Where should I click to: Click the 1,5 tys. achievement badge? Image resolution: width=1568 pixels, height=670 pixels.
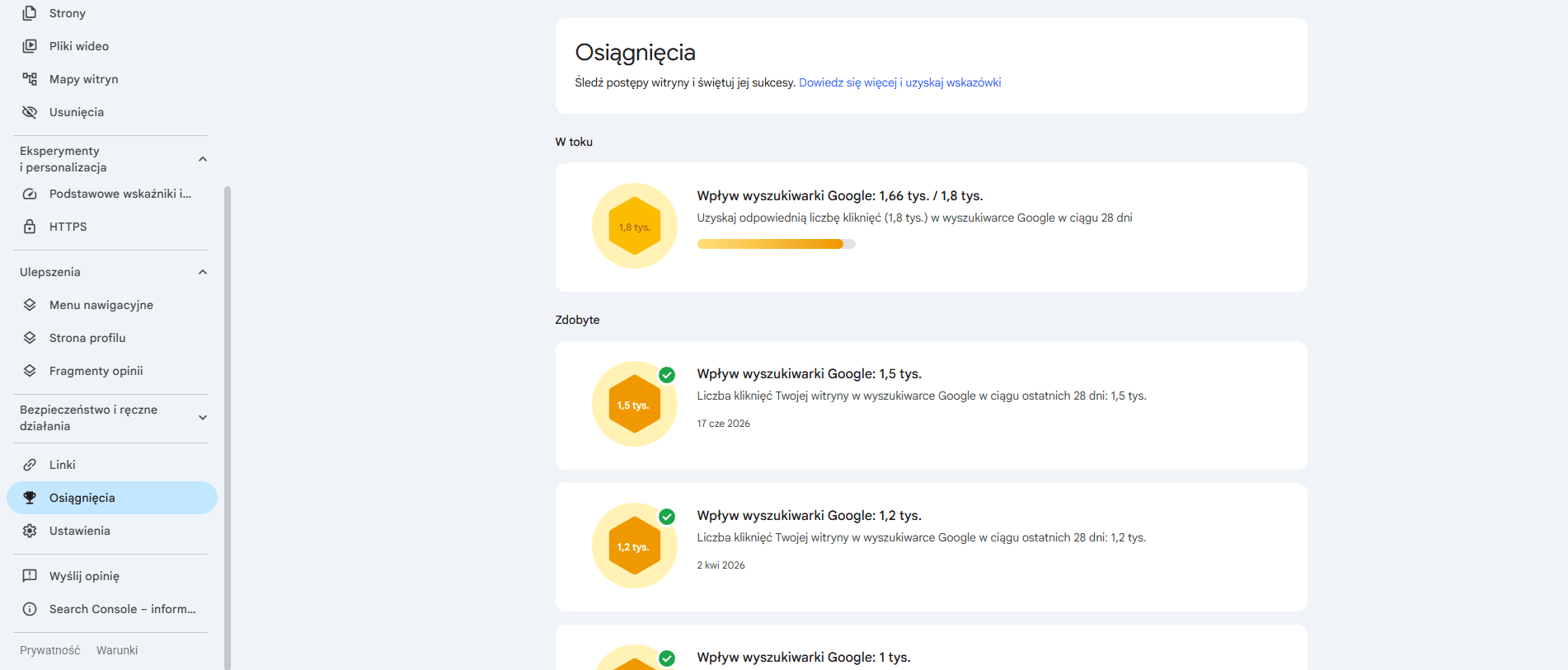635,405
